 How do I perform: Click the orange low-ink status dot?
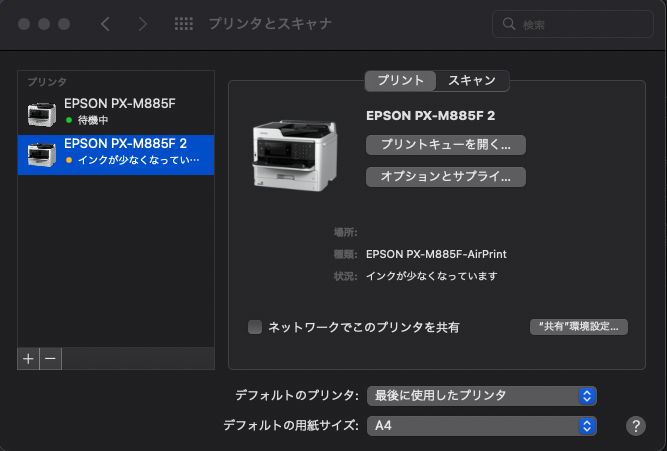click(69, 160)
